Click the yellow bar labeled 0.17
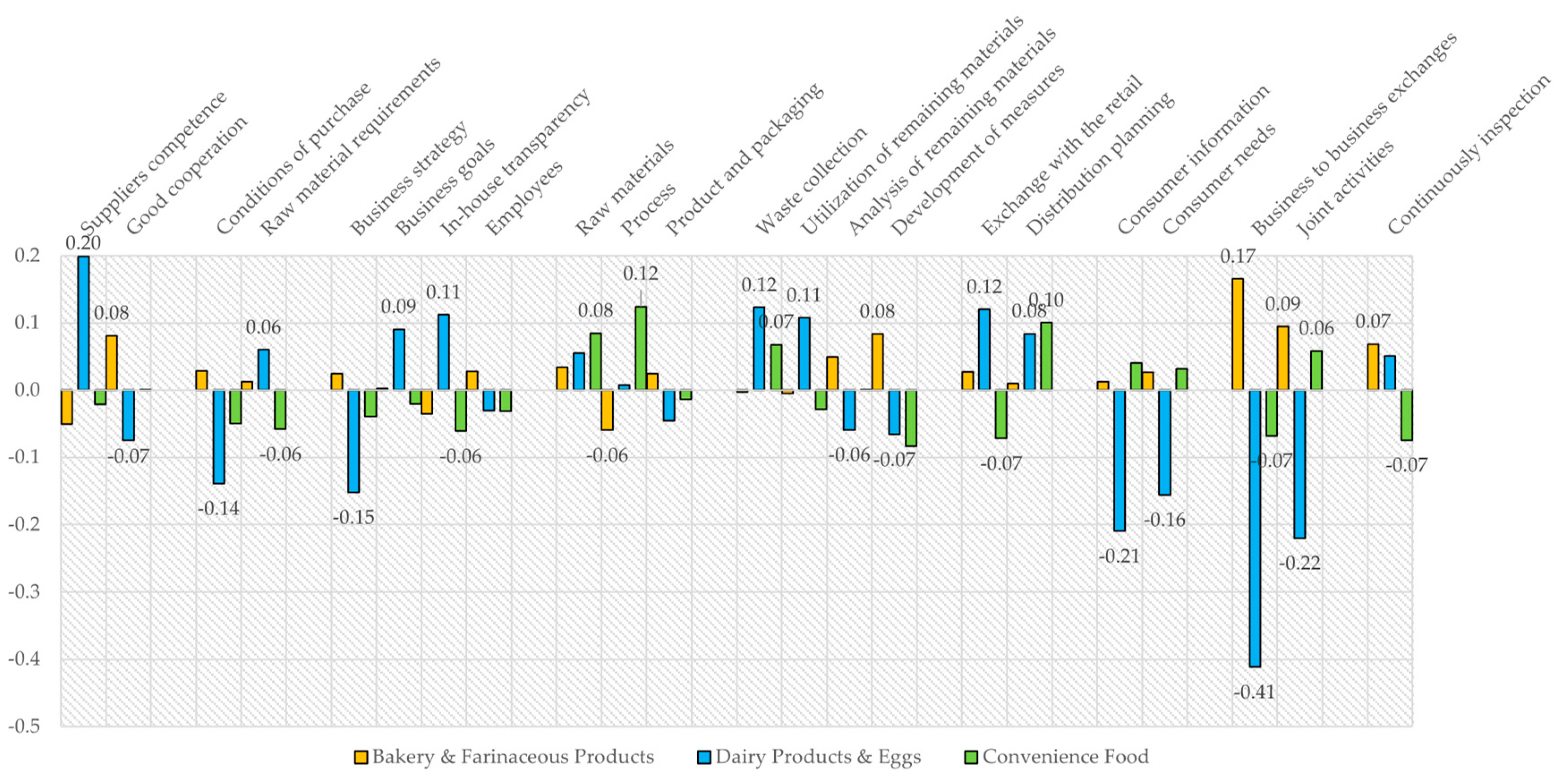This screenshot has width=1564, height=784. 1237,333
